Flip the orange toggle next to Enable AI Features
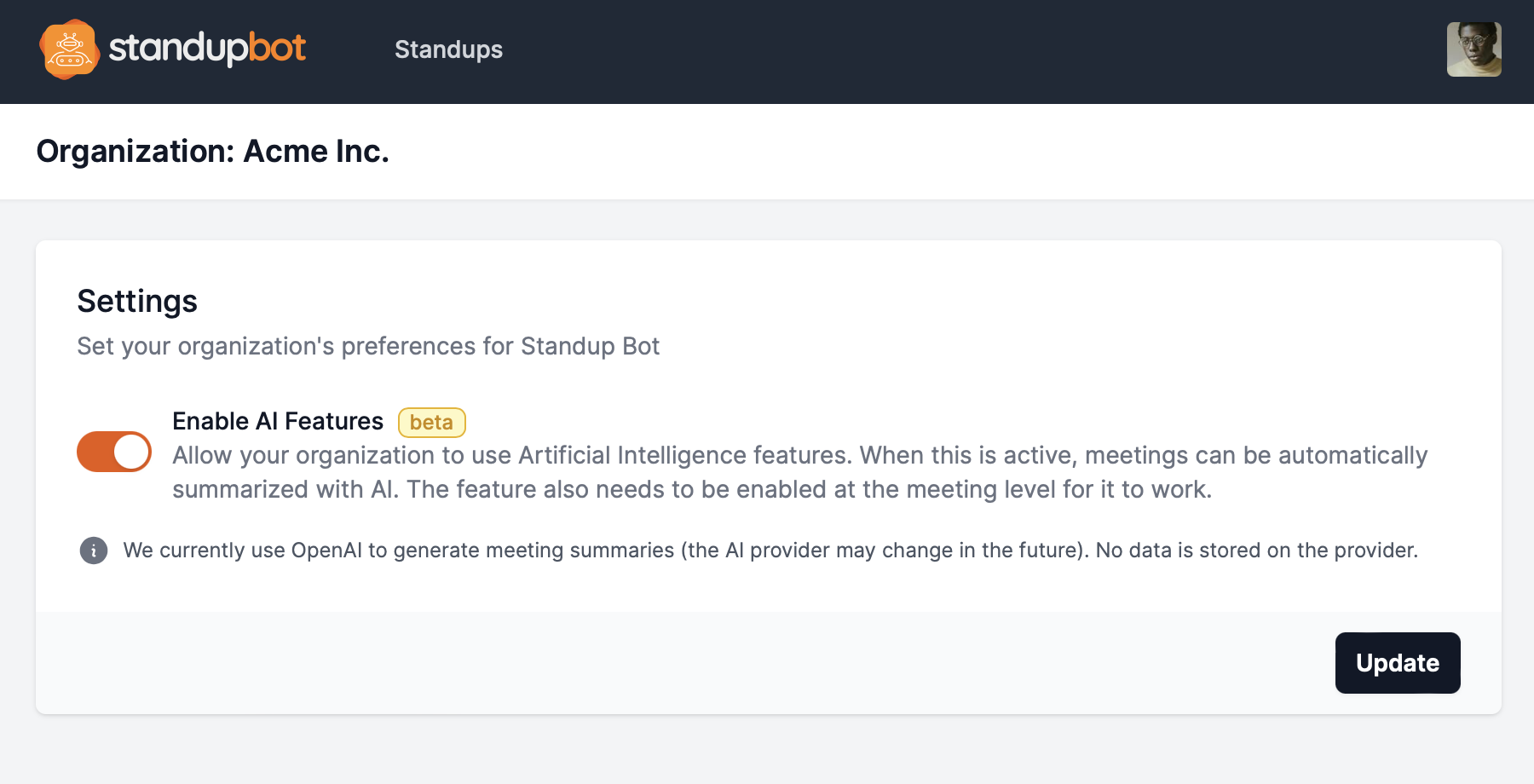Screen dimensions: 1534x784 point(114,452)
